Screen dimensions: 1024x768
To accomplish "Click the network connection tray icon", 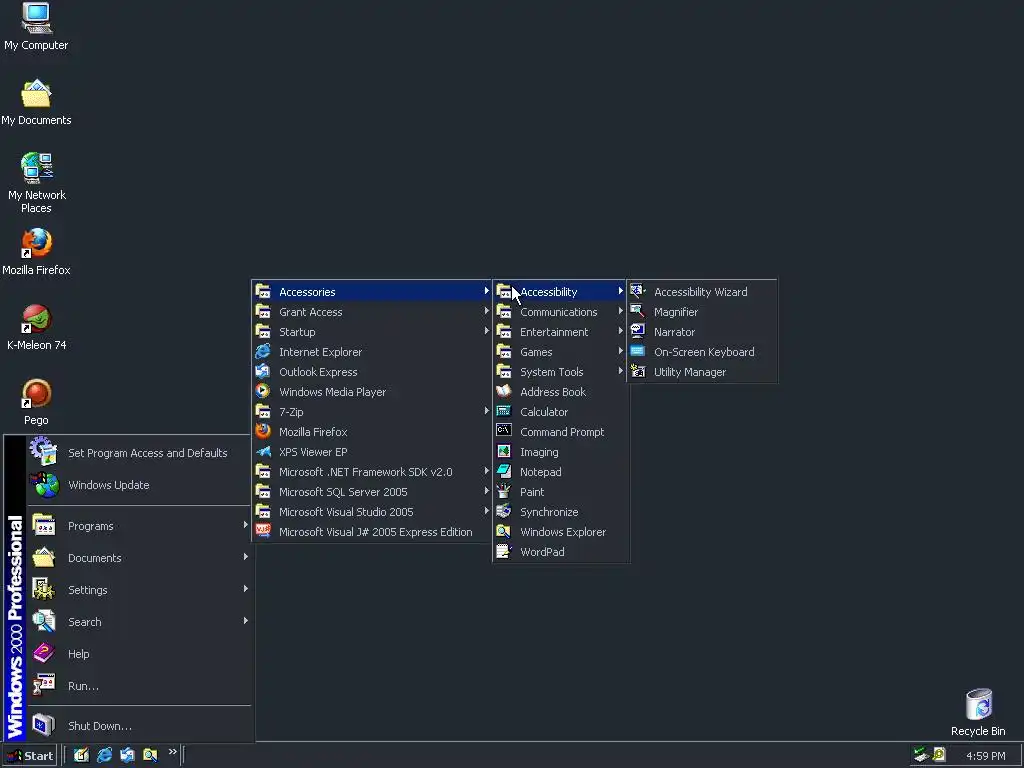I will pyautogui.click(x=921, y=756).
